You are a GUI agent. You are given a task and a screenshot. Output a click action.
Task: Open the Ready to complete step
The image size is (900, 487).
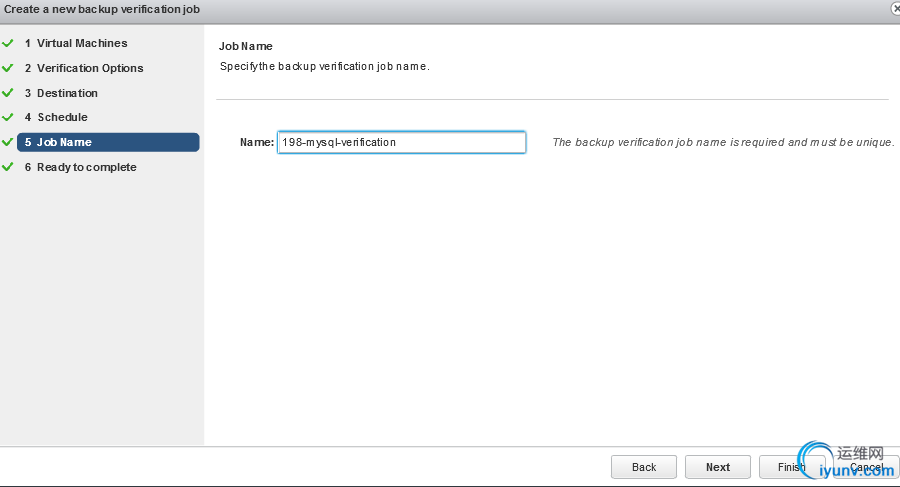point(80,167)
